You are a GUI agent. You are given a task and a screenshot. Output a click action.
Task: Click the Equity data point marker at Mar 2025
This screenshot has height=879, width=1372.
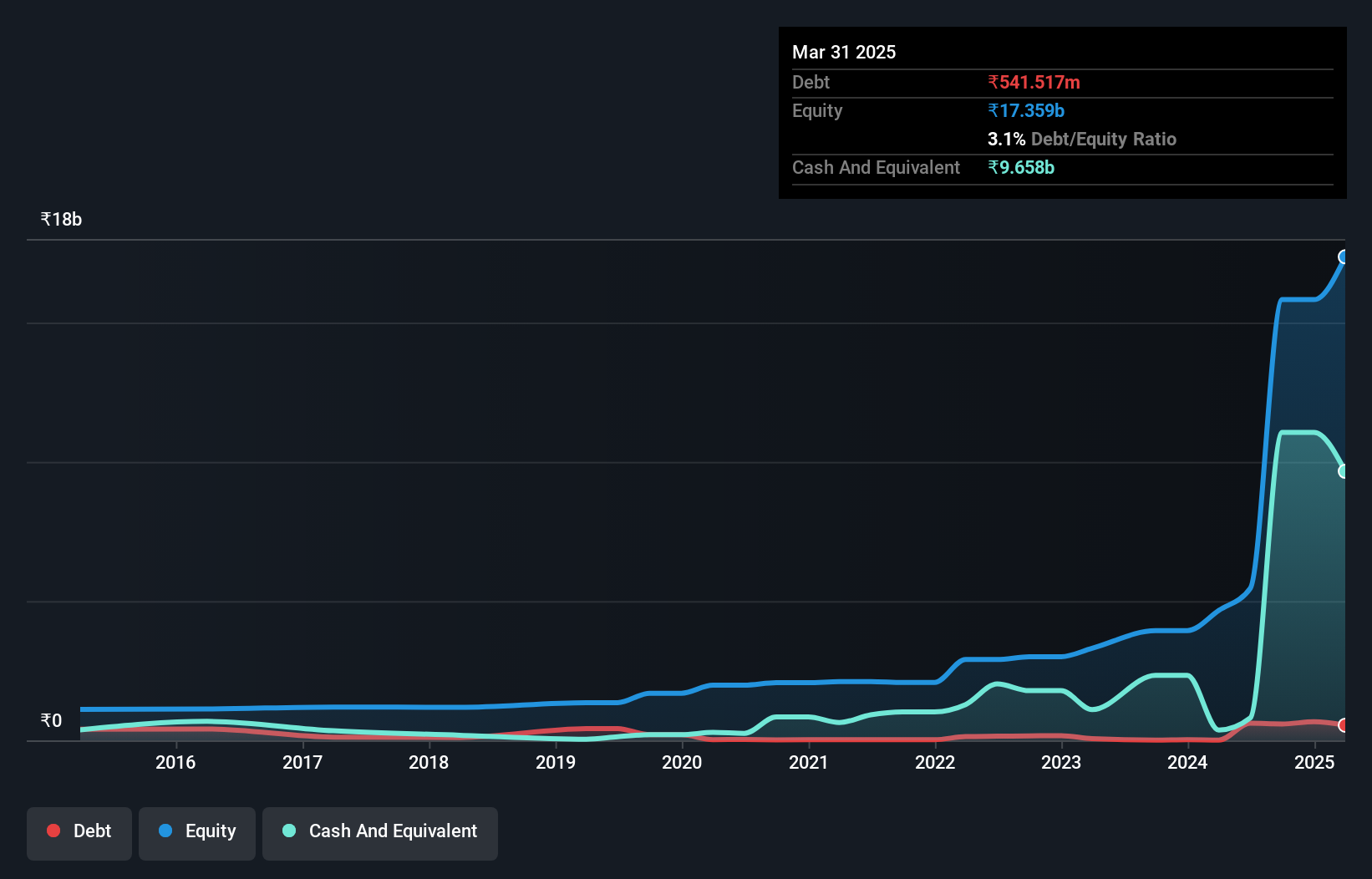click(1344, 257)
